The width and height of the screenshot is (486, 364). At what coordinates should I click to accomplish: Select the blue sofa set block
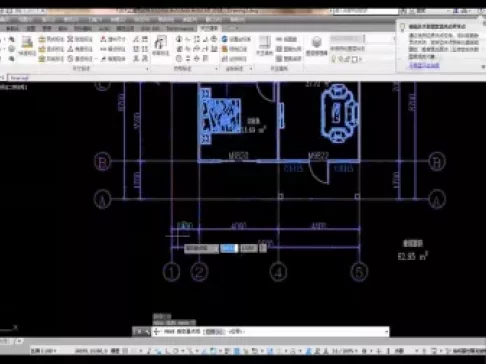coord(339,113)
